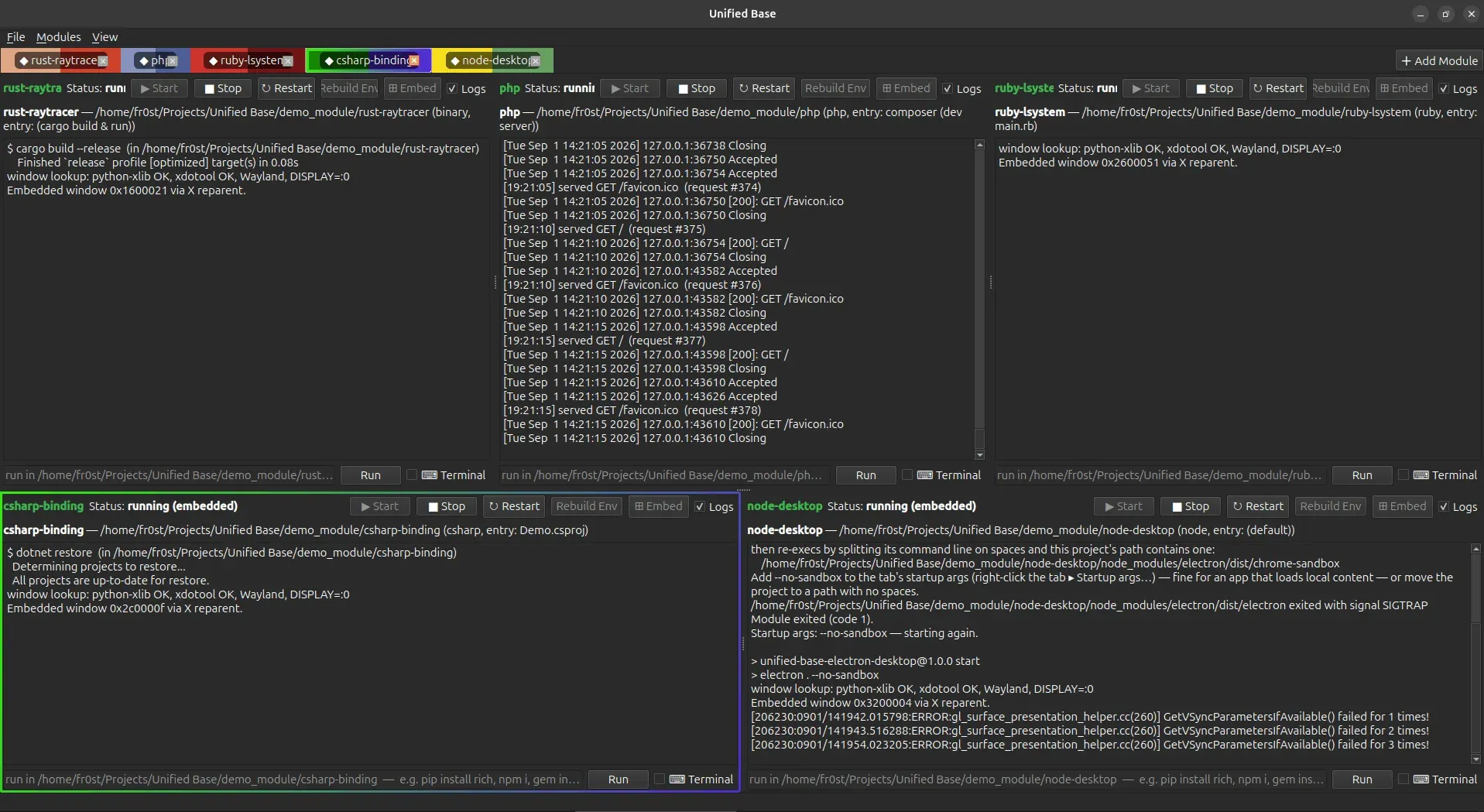Click the Add Module button

1439,60
